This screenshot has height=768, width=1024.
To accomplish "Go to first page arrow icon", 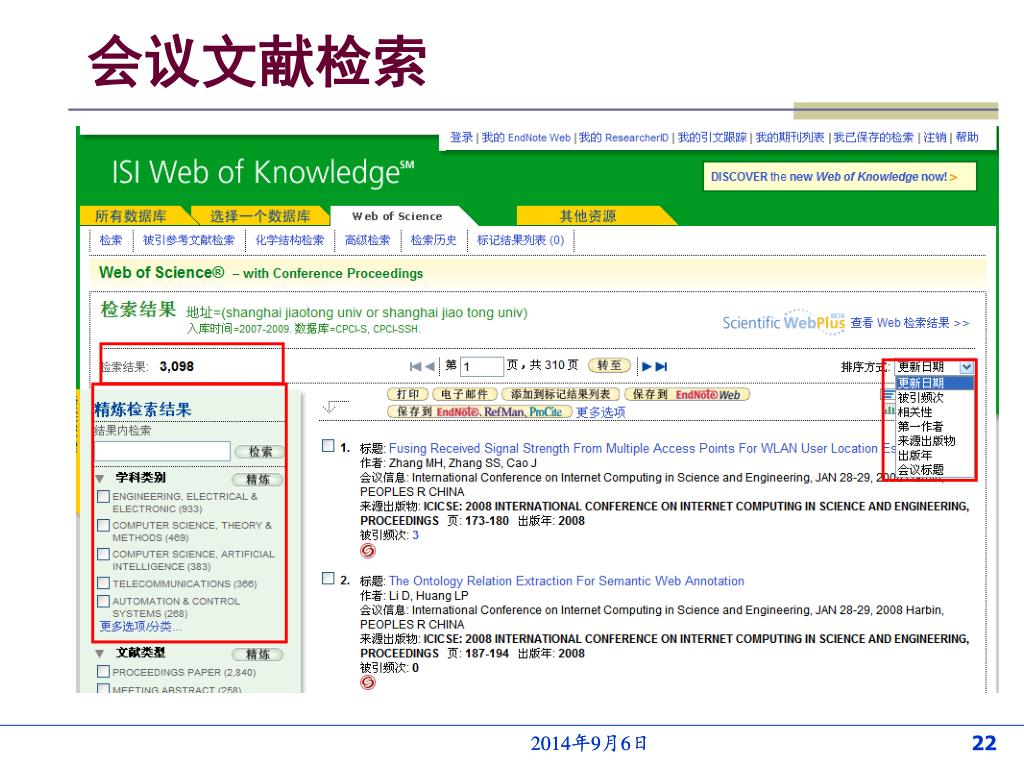I will pos(415,366).
